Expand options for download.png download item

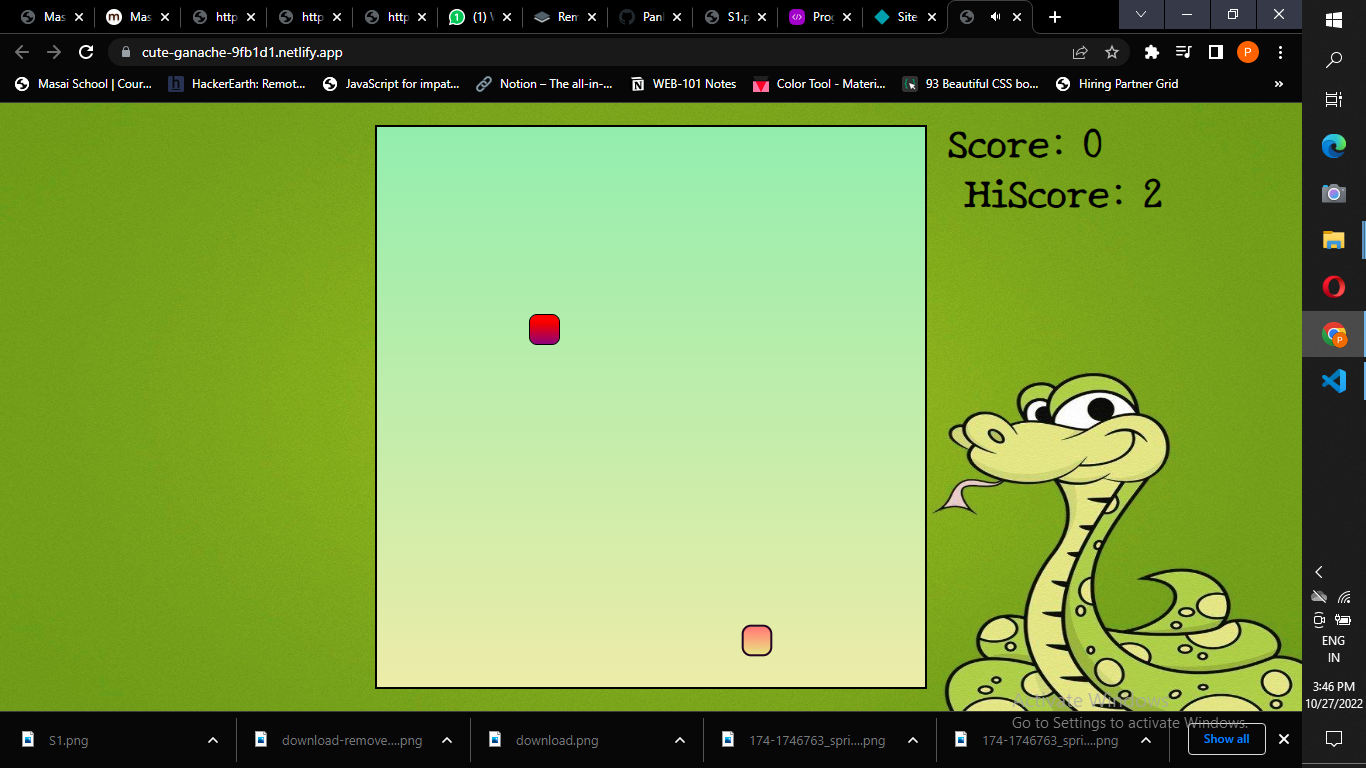680,740
